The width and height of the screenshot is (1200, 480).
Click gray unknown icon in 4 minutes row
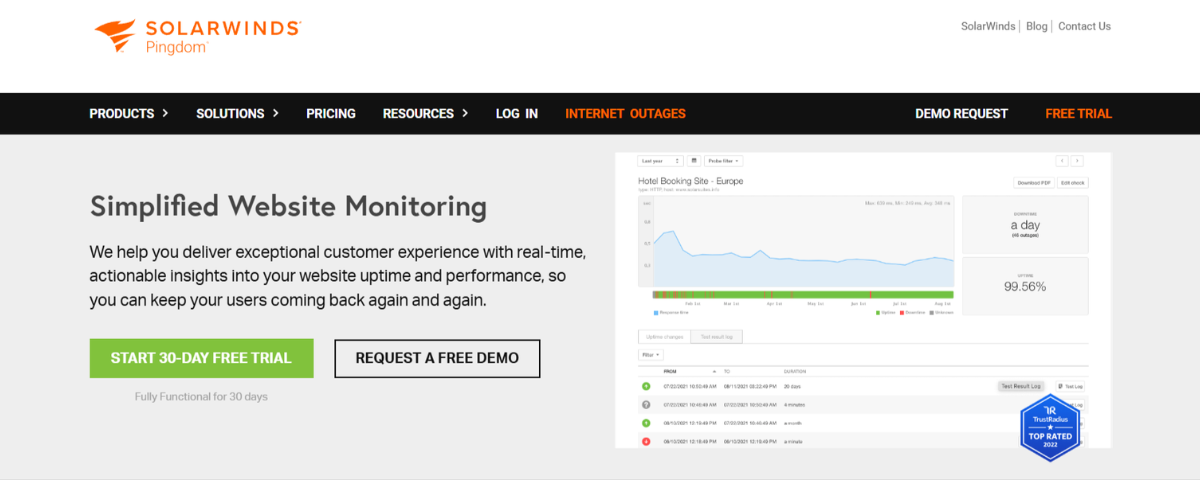pyautogui.click(x=646, y=404)
